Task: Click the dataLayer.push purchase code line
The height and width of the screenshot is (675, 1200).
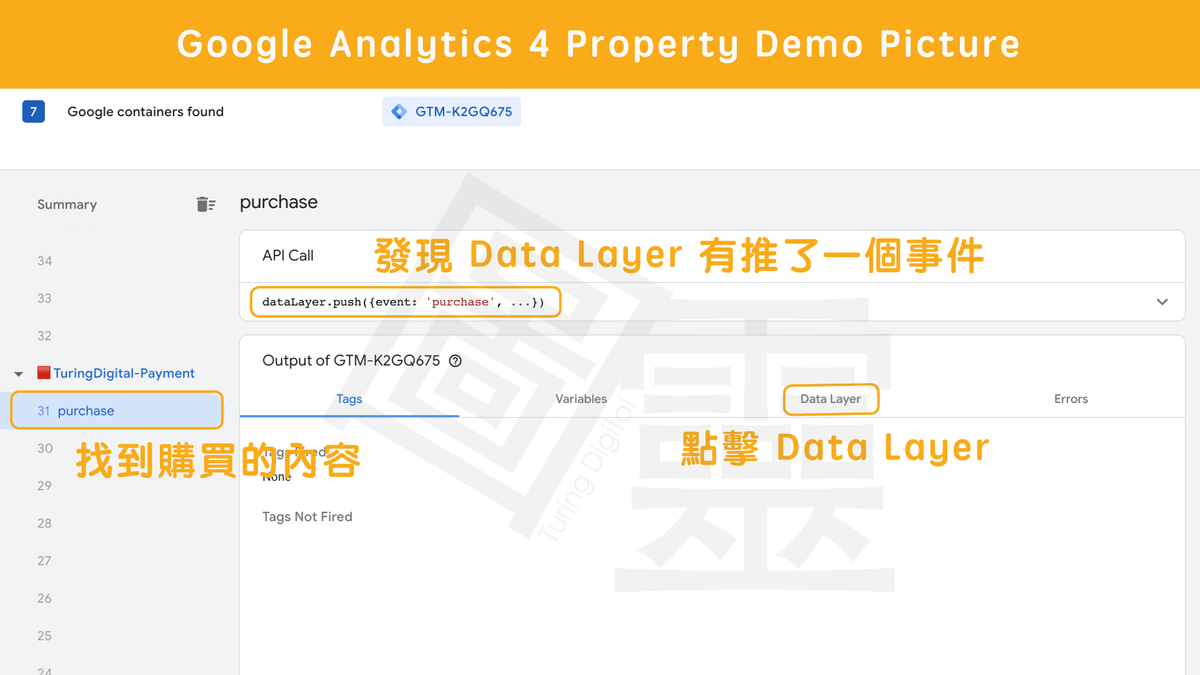Action: click(x=404, y=302)
